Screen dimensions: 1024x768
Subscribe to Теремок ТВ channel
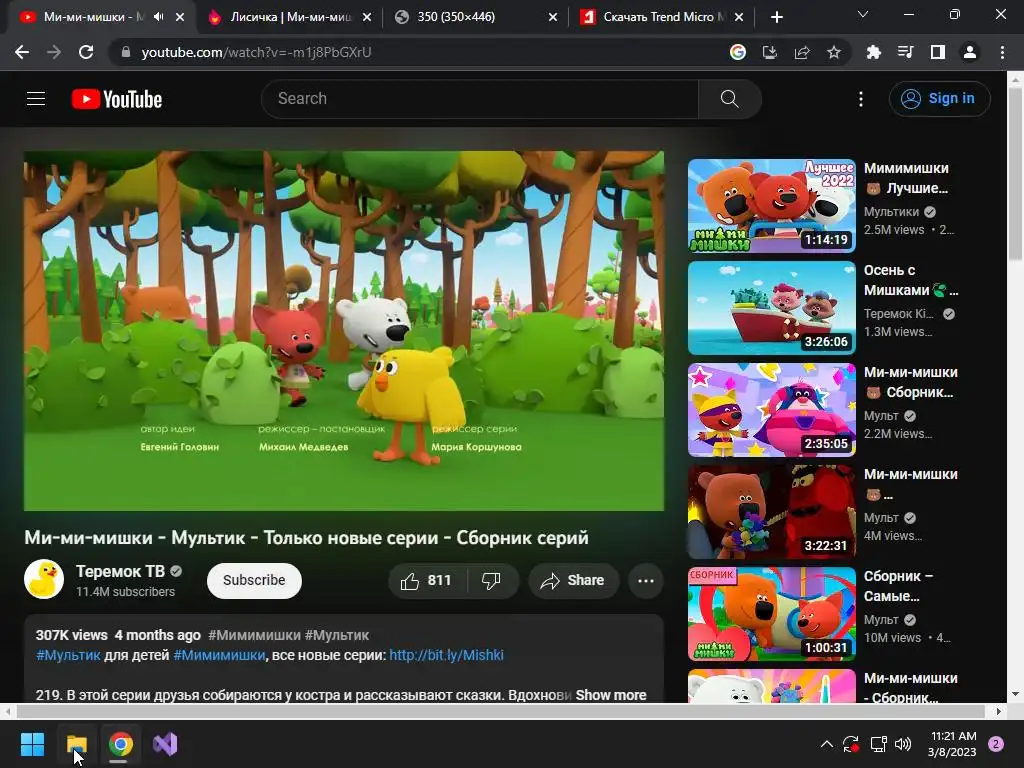(x=254, y=581)
